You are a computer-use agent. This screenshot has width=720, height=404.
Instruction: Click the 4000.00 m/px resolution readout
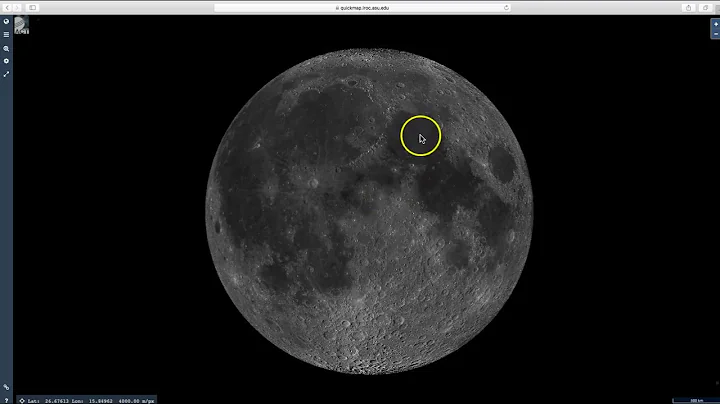coord(136,401)
